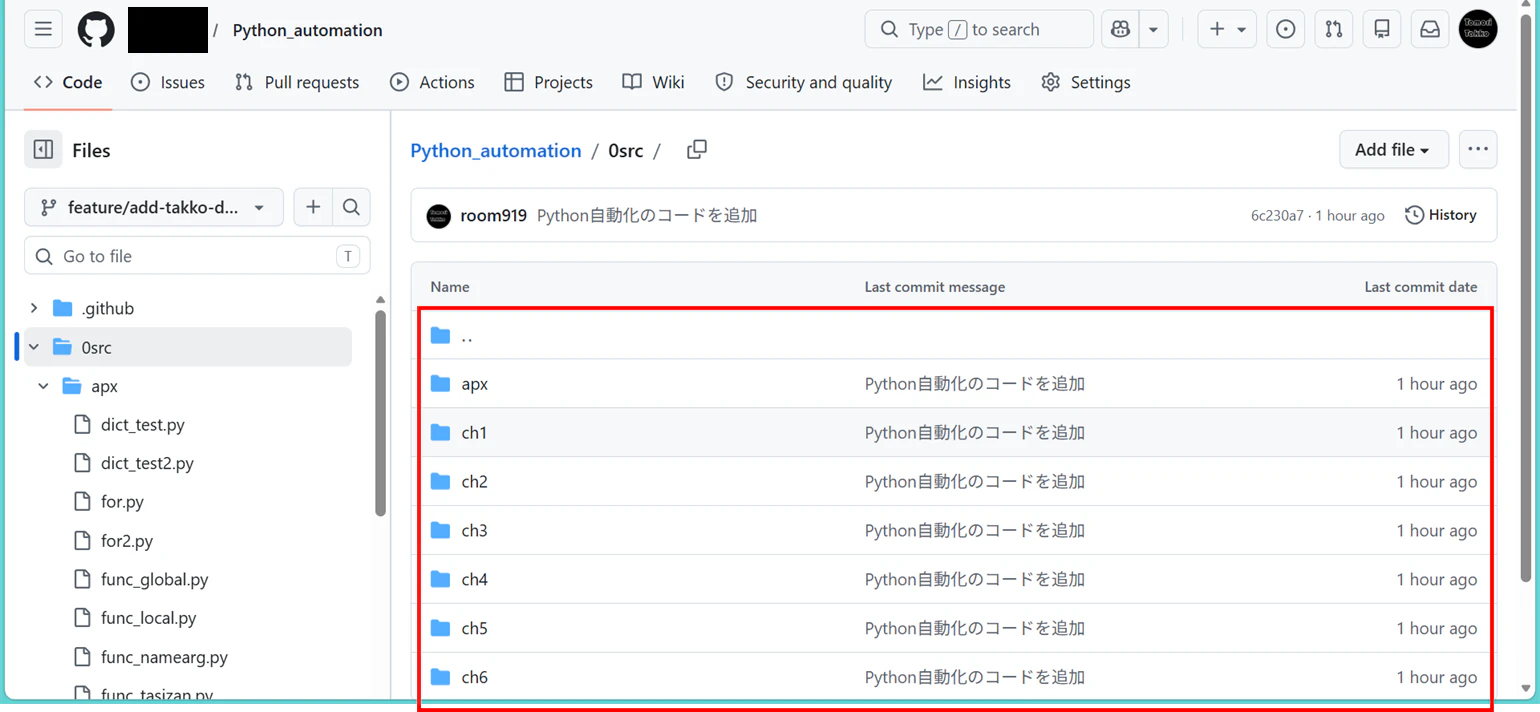Go up to parent directory row
Image resolution: width=1540 pixels, height=712 pixels.
pos(954,336)
